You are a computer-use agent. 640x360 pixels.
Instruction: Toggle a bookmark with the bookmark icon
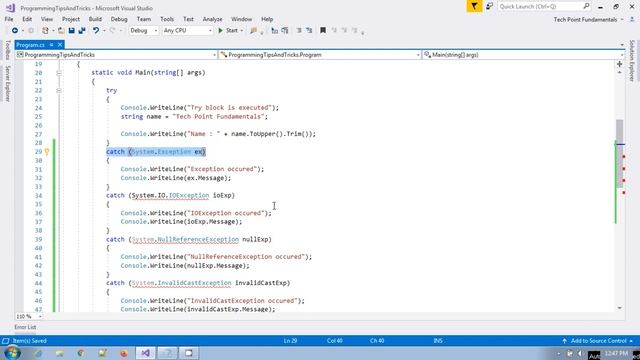(x=323, y=31)
